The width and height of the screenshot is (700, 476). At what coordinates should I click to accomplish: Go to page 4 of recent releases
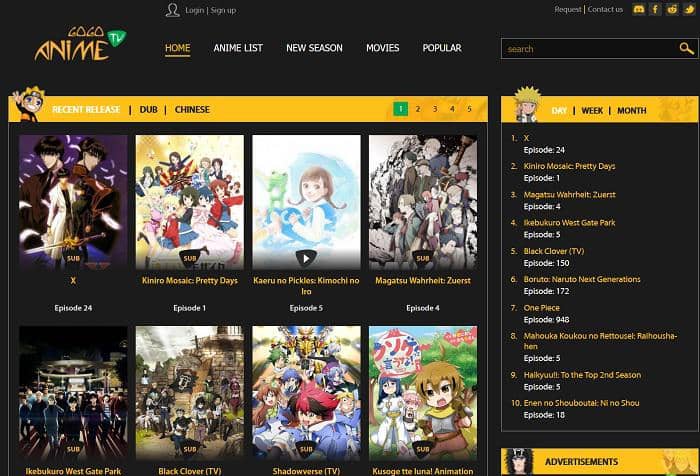coord(452,109)
